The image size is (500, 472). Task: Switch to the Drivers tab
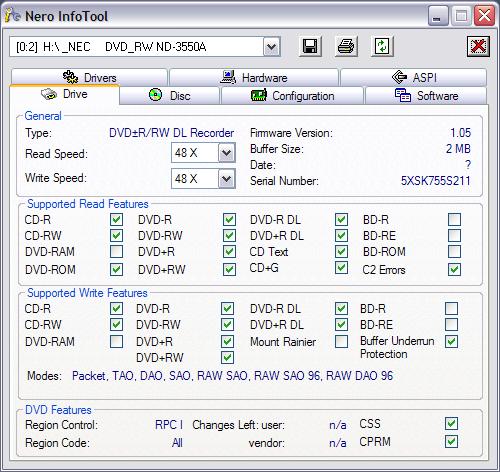coord(89,77)
